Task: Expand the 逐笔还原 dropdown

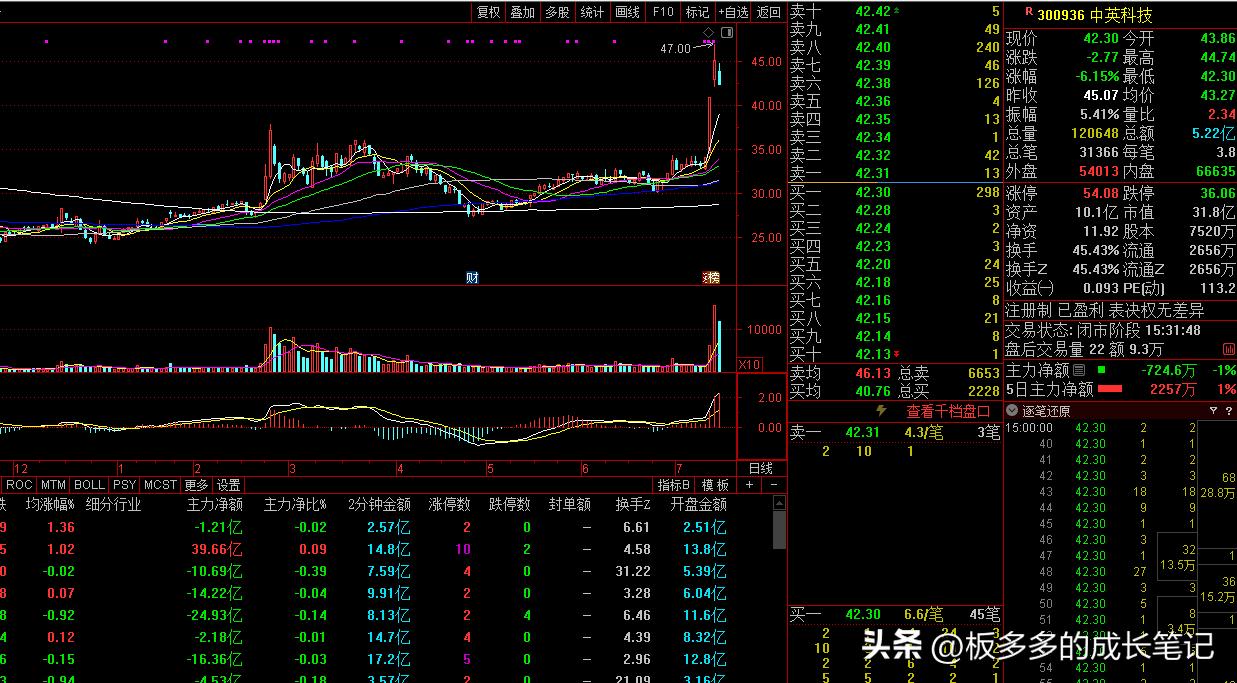Action: 1011,412
